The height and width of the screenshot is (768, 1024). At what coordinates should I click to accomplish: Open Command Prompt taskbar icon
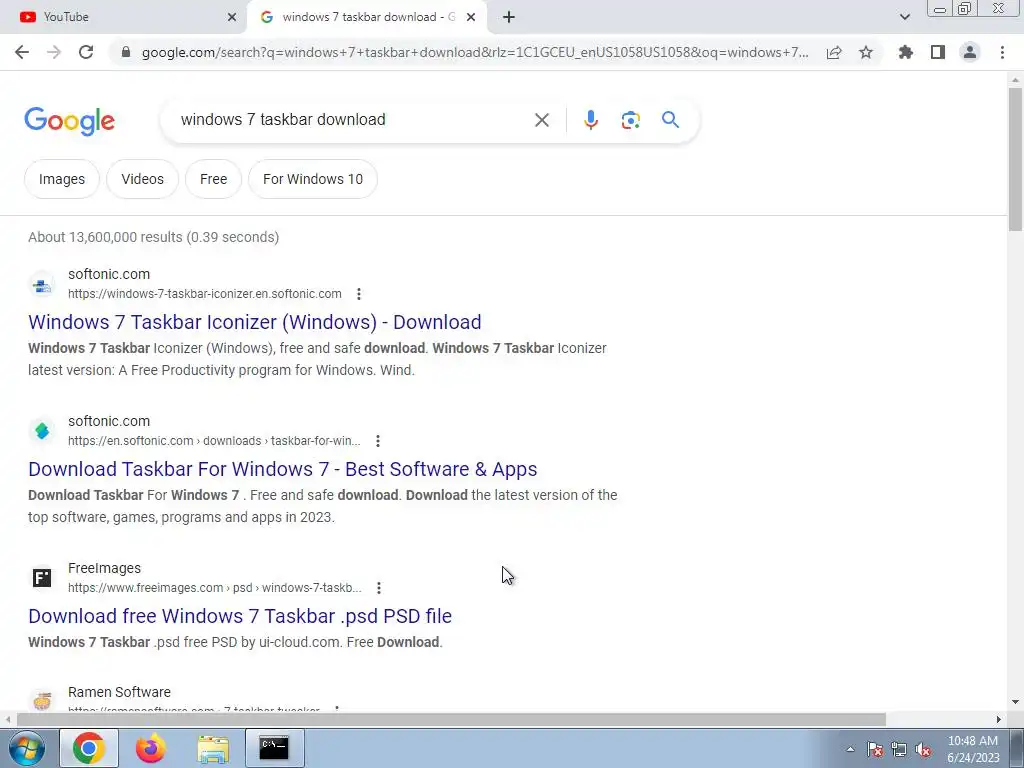click(274, 748)
